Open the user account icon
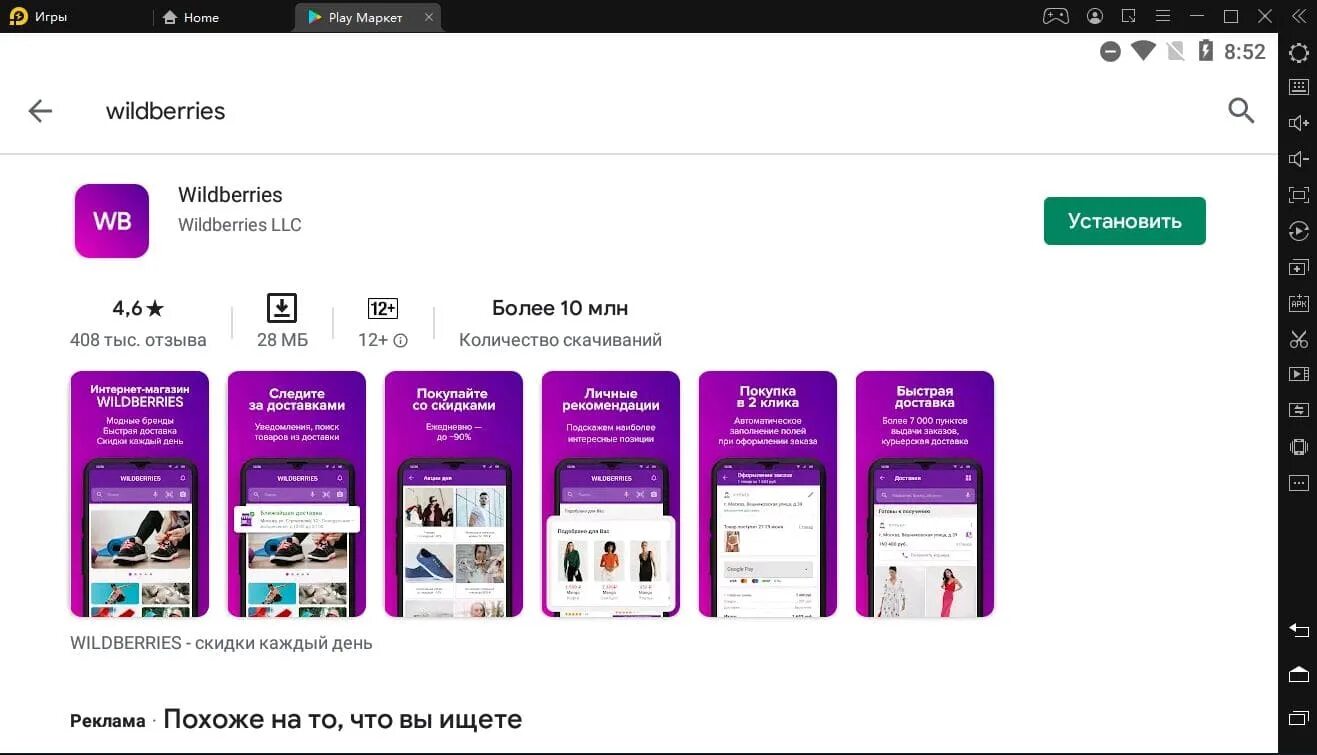Screen dimensions: 1317x755 pos(1095,16)
